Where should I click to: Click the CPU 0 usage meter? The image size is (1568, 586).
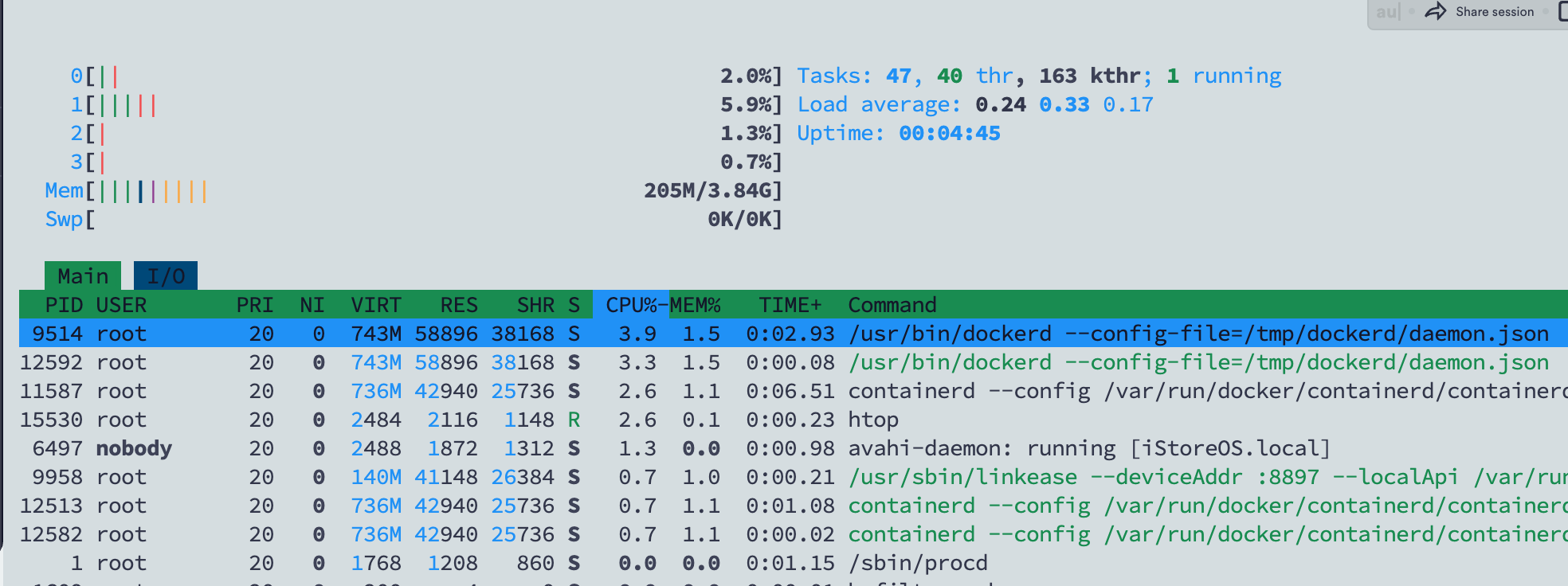pyautogui.click(x=426, y=76)
